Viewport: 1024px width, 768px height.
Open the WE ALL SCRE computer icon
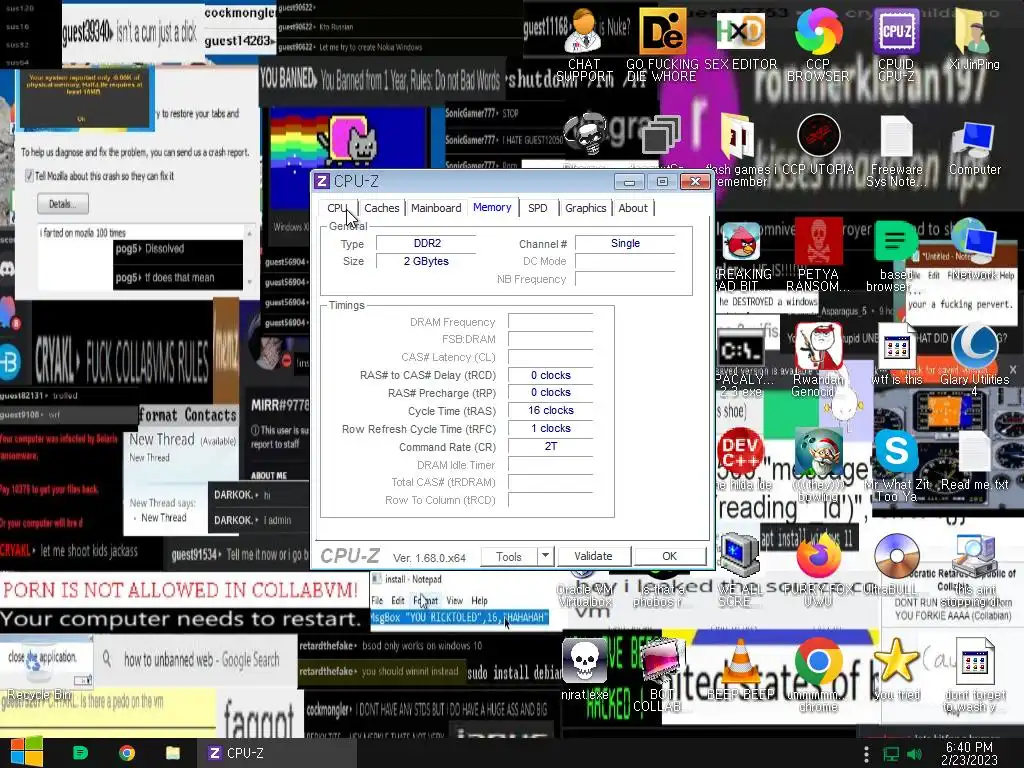(x=739, y=555)
